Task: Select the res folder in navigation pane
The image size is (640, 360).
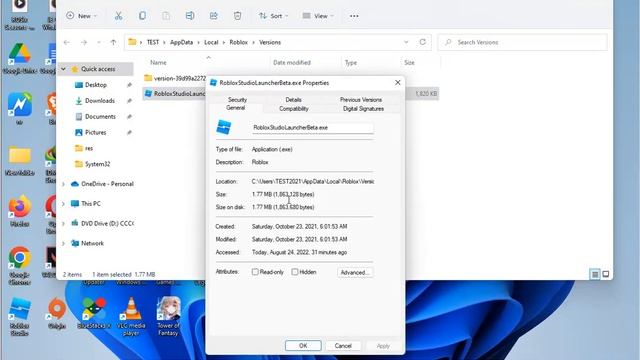Action: click(x=89, y=148)
